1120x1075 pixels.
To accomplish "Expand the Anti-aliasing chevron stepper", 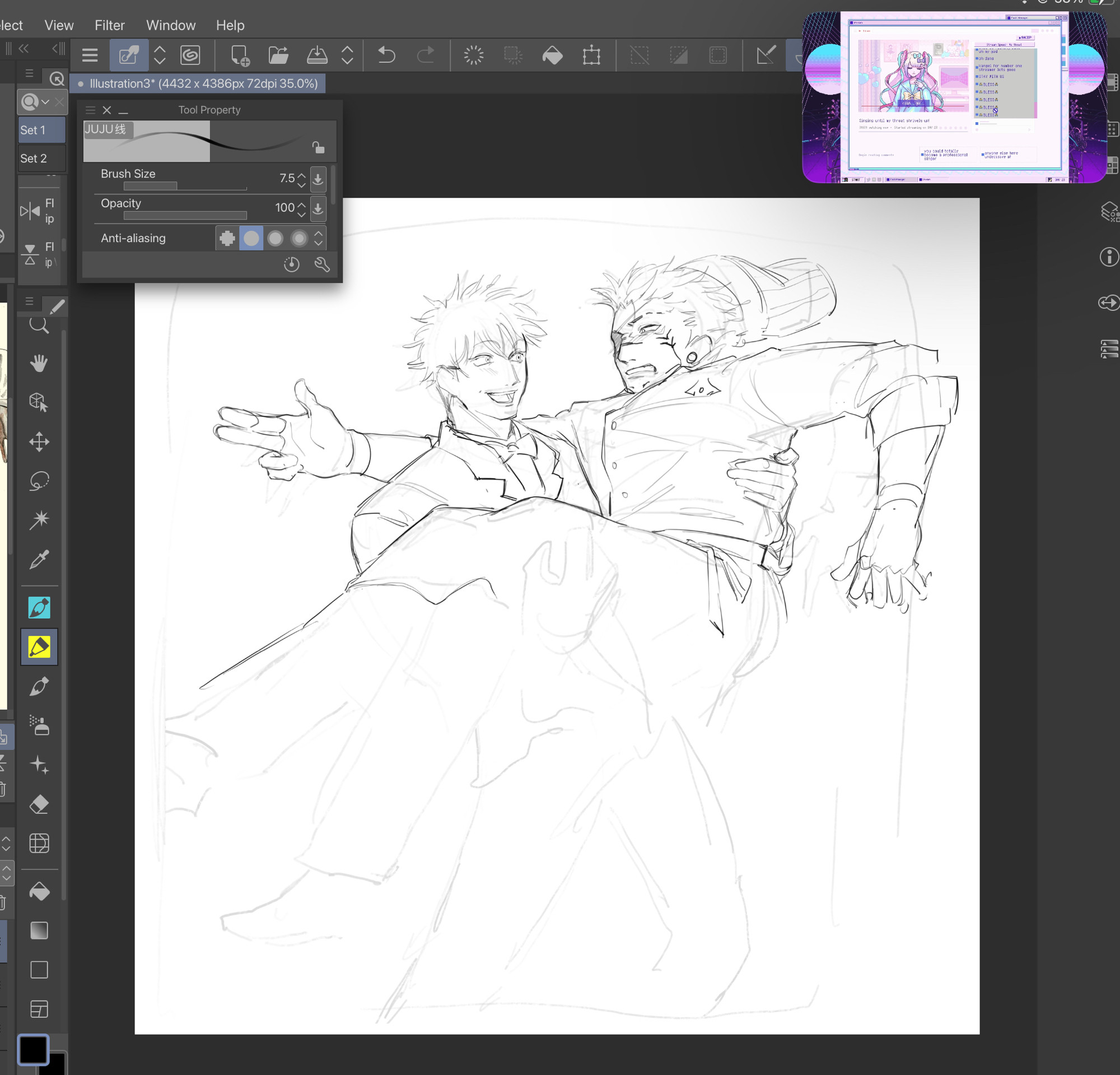I will [318, 238].
